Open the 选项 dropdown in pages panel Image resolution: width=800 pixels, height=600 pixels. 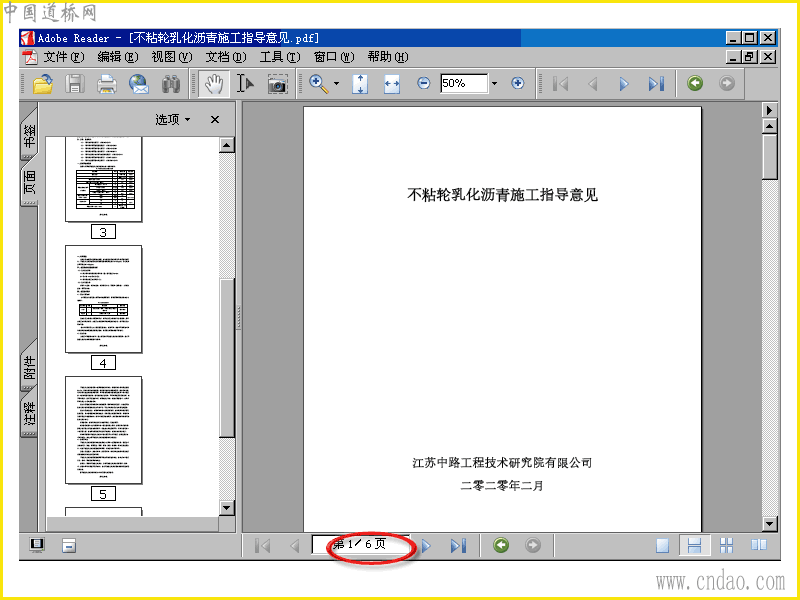tap(172, 119)
